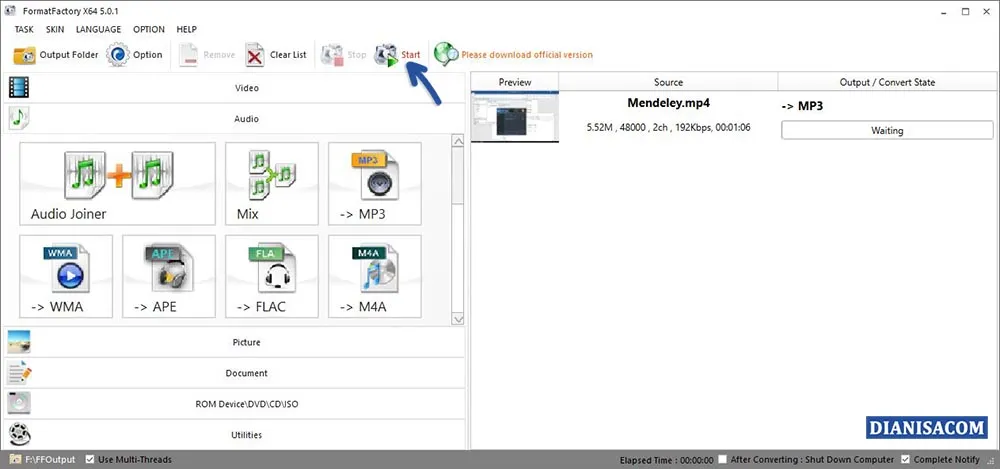Screen dimensions: 1000x469
Task: Click the Stop conversion icon
Action: [x=332, y=55]
